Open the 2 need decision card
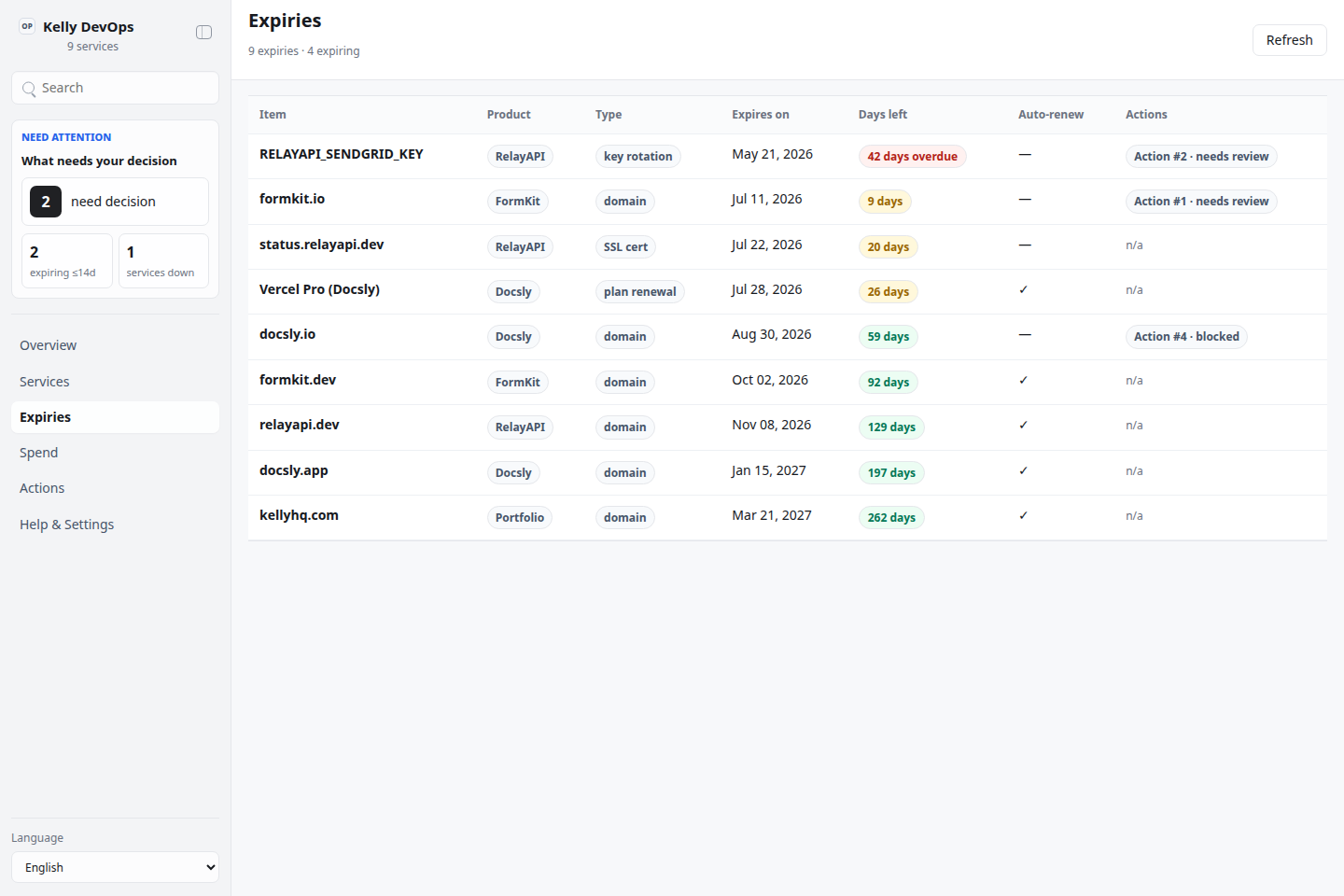This screenshot has width=1344, height=896. coord(115,202)
